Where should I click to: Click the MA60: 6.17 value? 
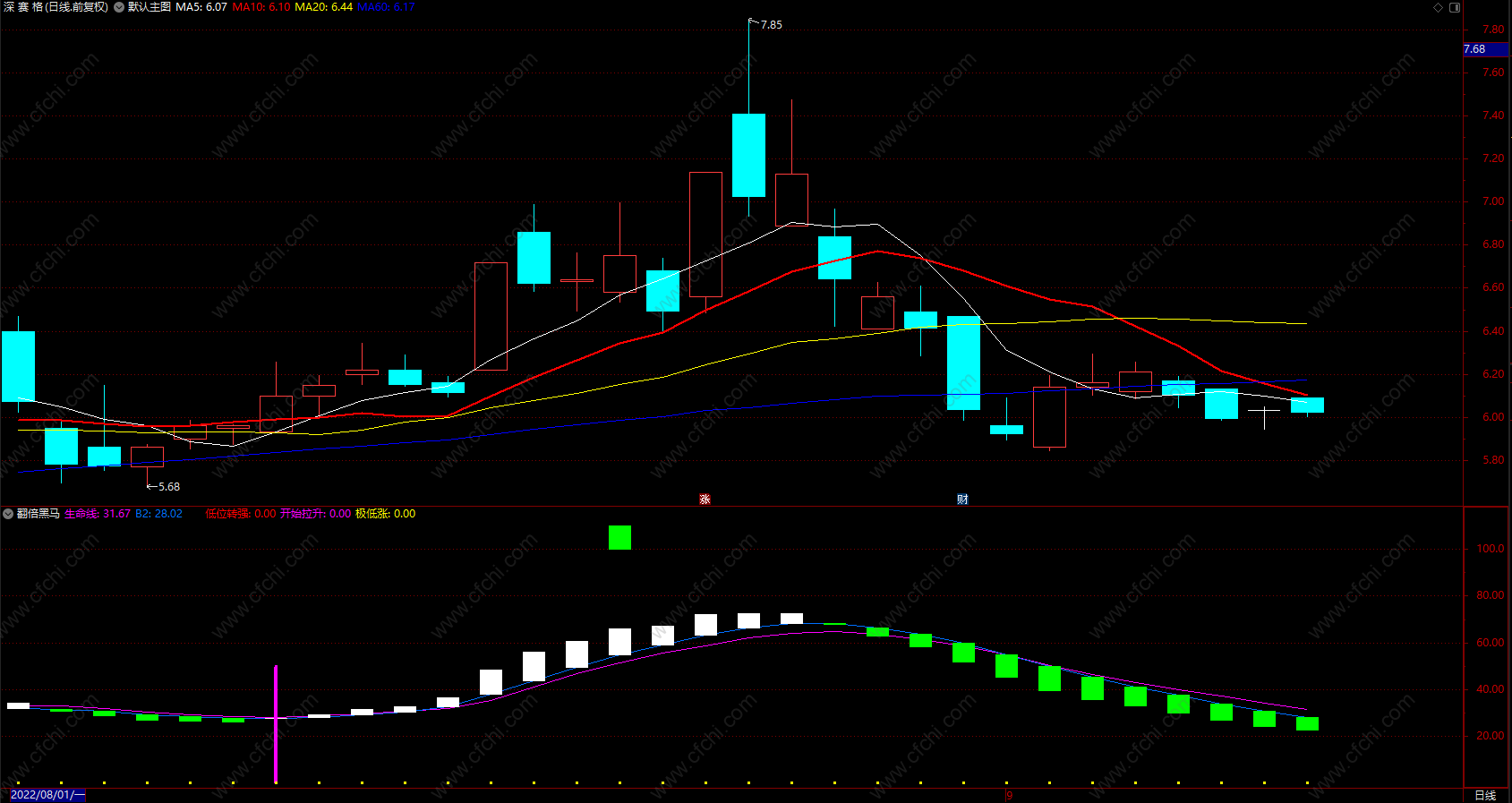click(386, 7)
